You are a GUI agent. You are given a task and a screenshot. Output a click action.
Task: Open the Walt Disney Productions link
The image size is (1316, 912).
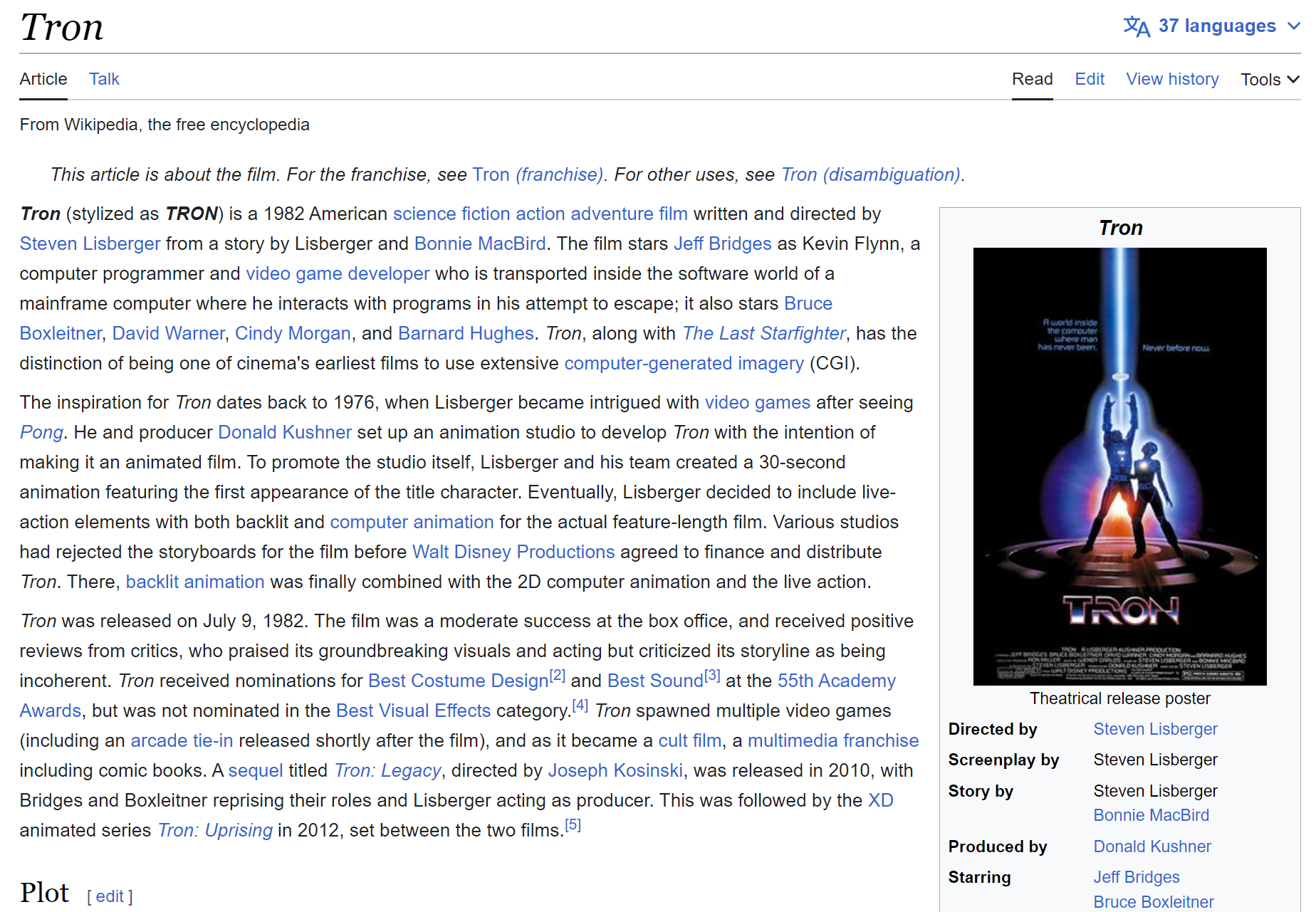point(513,552)
